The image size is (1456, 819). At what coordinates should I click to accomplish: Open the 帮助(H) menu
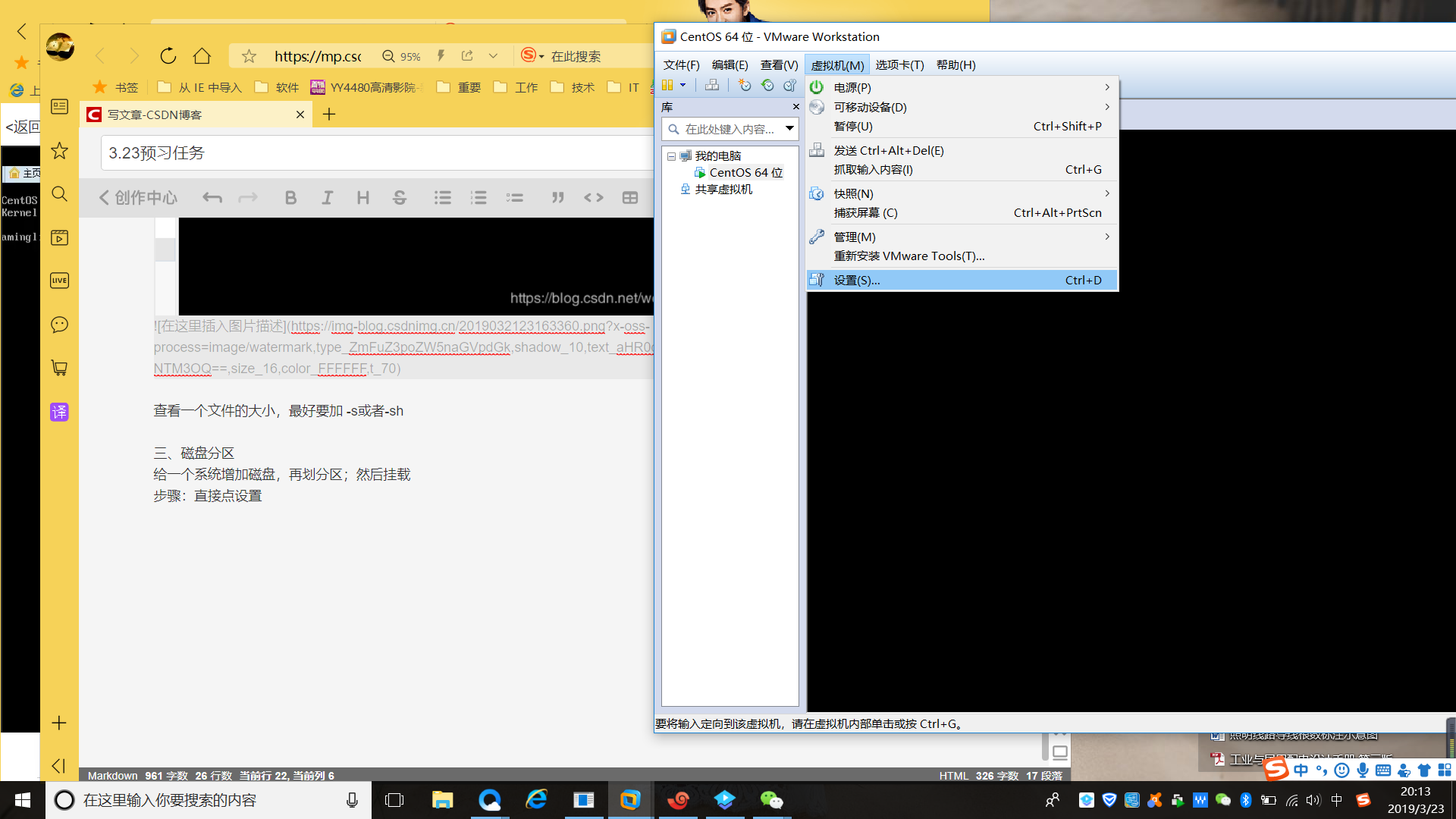coord(955,65)
